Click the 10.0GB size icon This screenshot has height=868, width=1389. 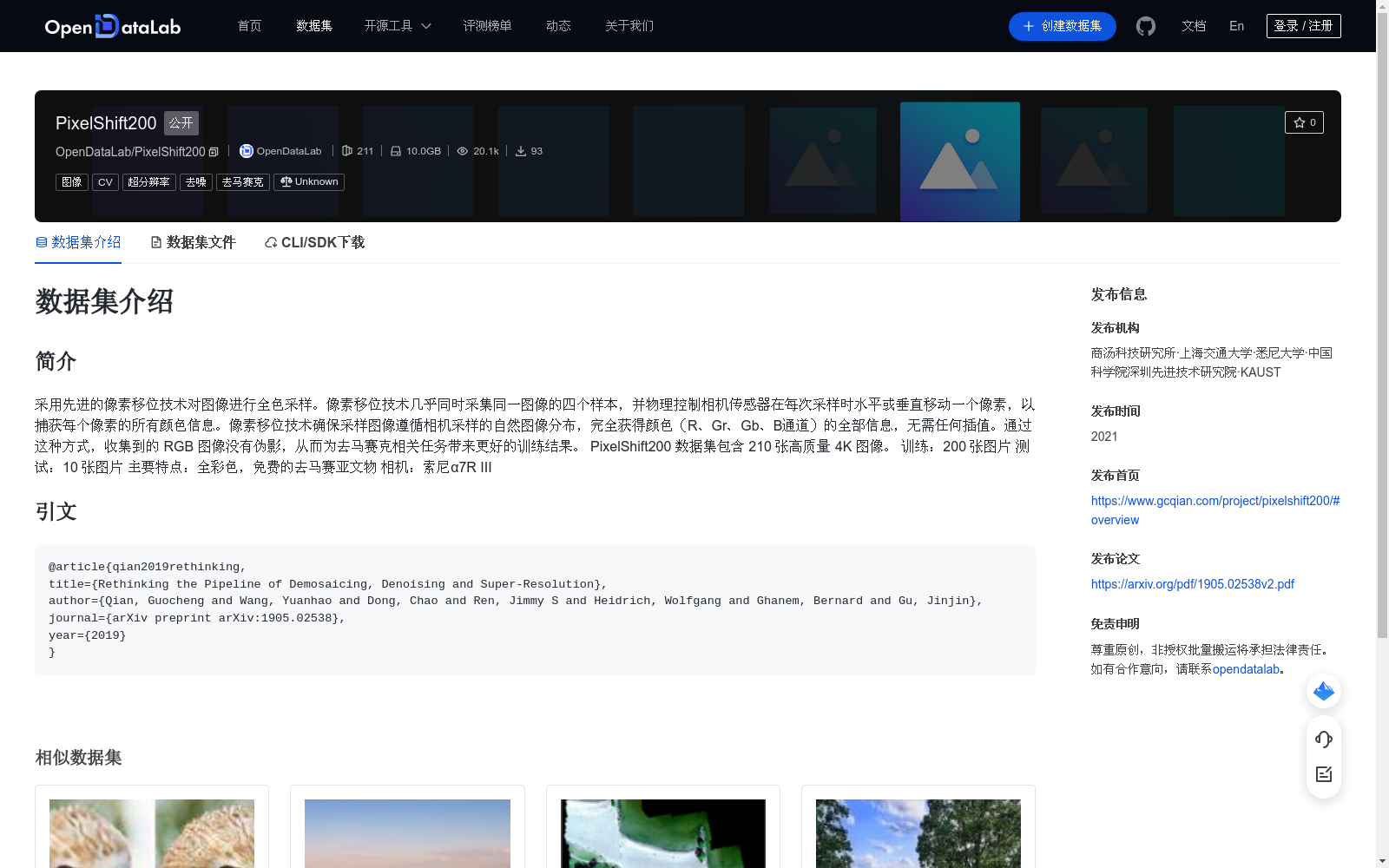[x=396, y=151]
